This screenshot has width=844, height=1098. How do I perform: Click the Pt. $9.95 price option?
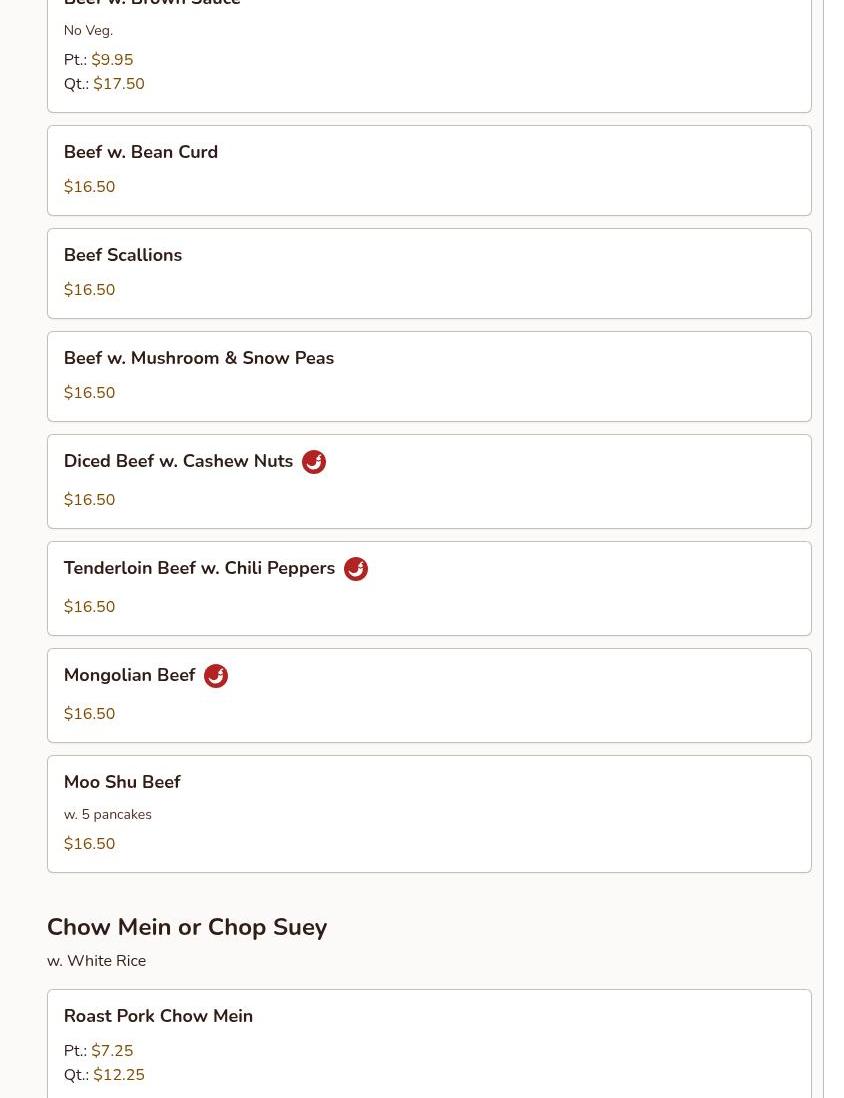[x=98, y=60]
